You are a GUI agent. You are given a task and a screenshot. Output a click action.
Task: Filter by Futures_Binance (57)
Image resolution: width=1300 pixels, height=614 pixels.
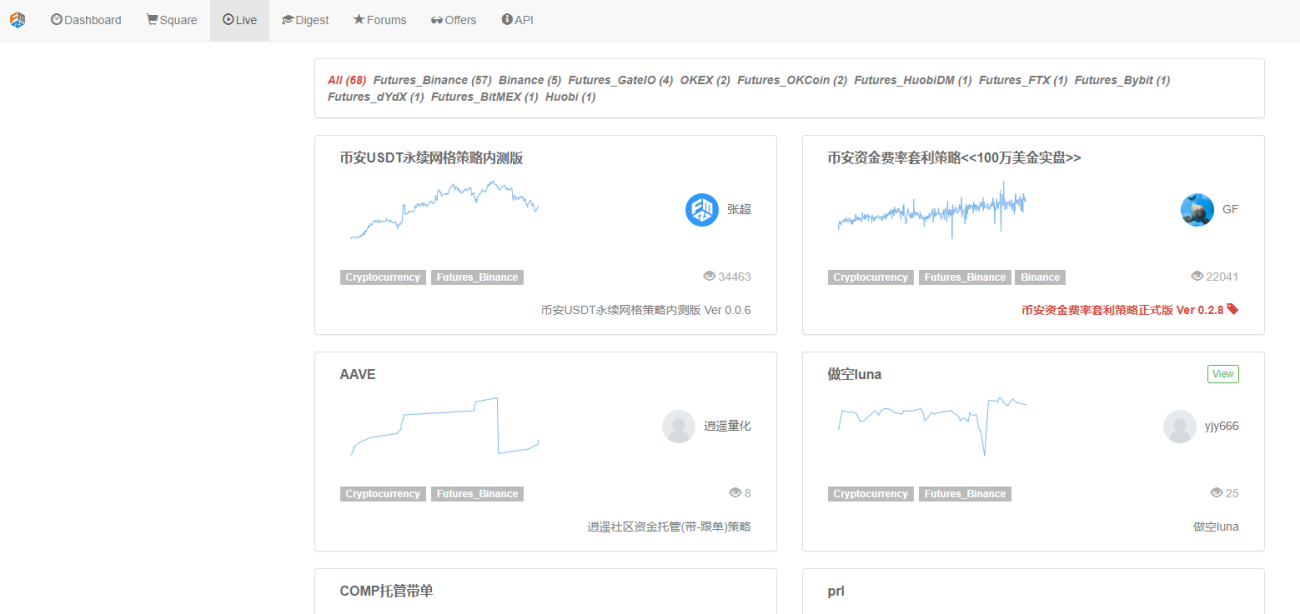432,80
